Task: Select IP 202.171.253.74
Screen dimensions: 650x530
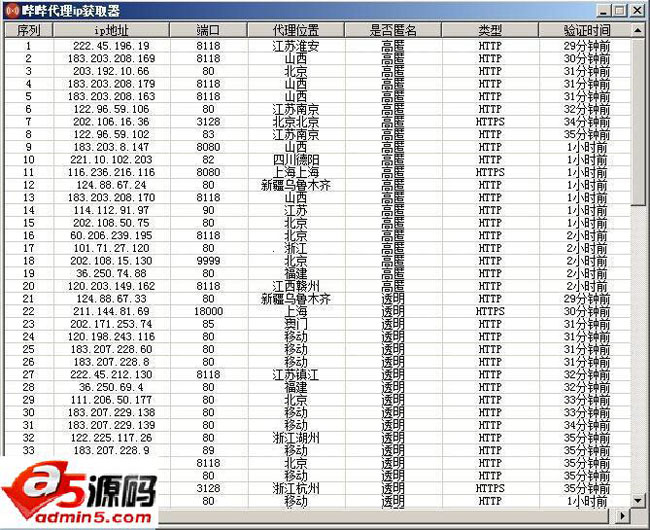Action: coord(111,324)
